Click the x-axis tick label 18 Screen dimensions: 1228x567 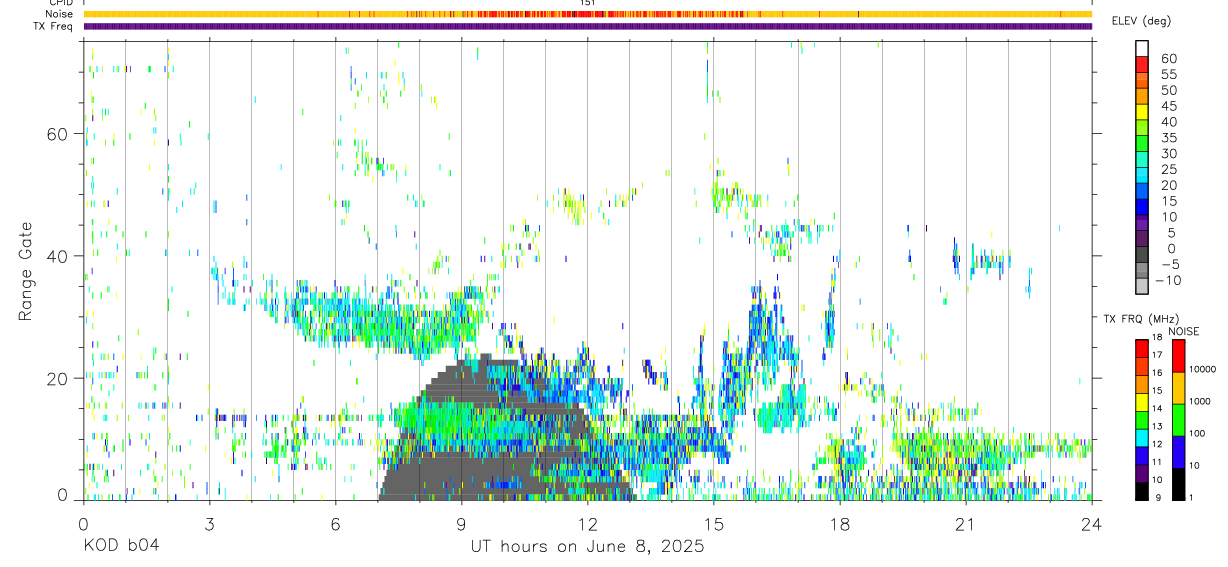(839, 523)
